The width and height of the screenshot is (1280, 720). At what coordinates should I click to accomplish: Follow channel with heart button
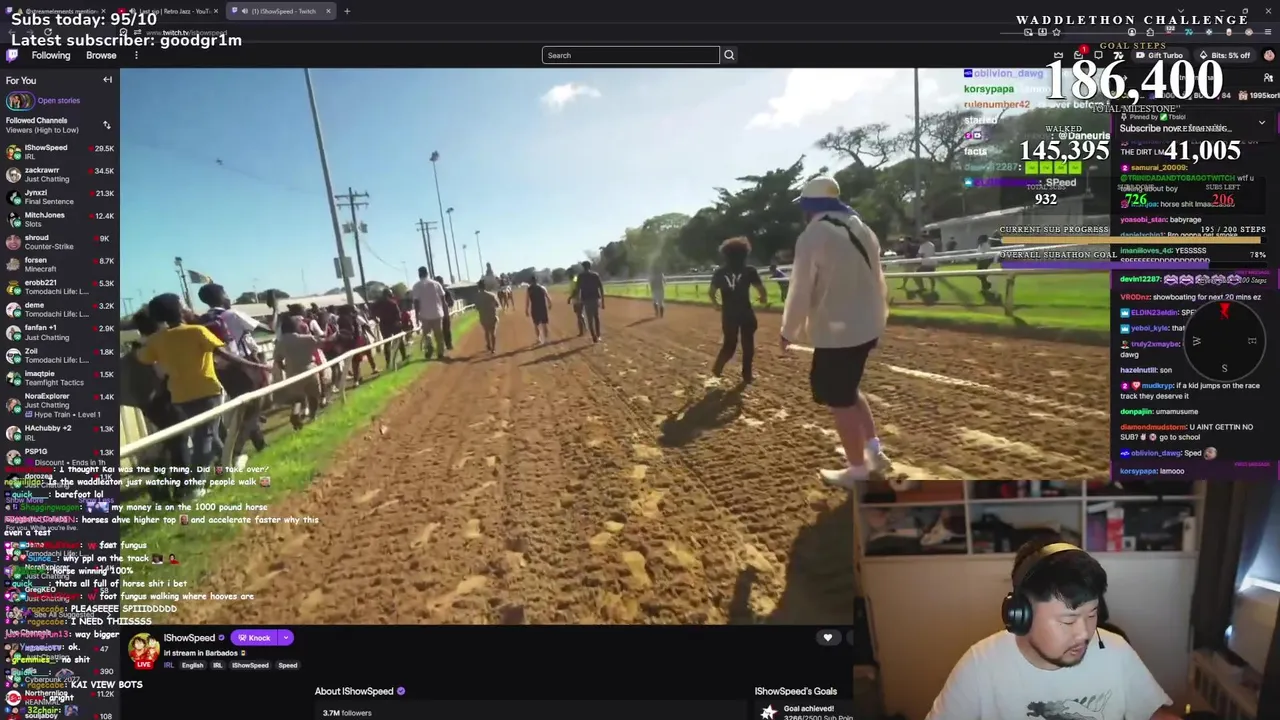point(827,638)
